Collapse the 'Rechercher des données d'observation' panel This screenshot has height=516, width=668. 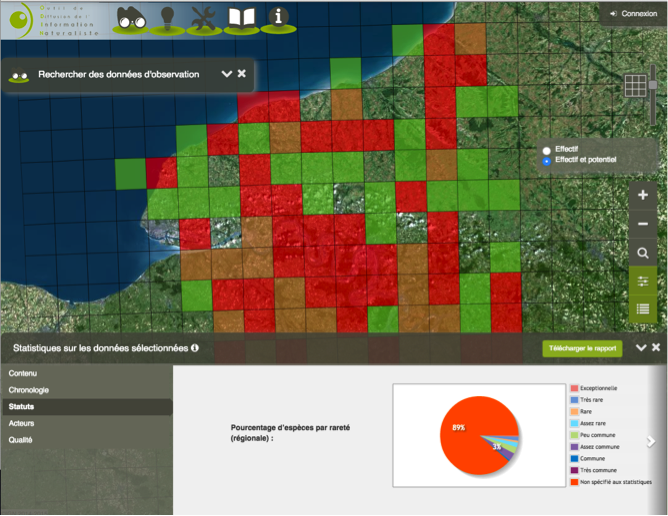tap(226, 74)
